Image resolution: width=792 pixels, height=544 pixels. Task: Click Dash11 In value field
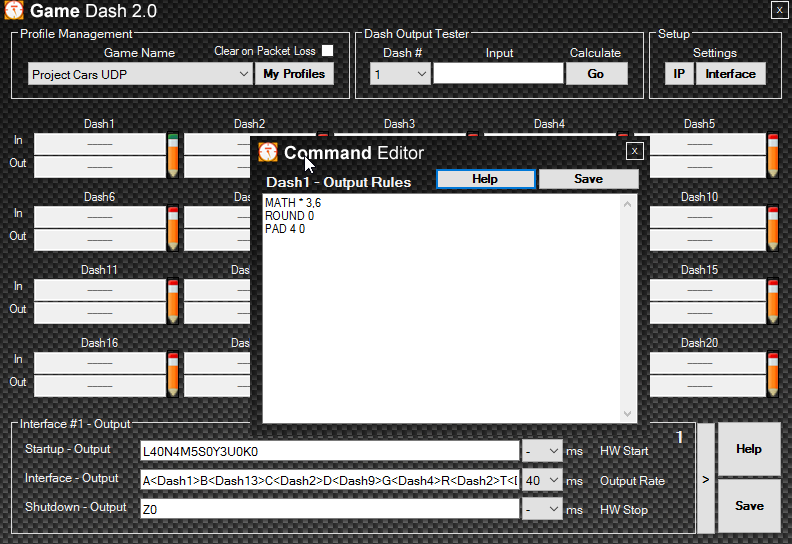click(x=100, y=290)
